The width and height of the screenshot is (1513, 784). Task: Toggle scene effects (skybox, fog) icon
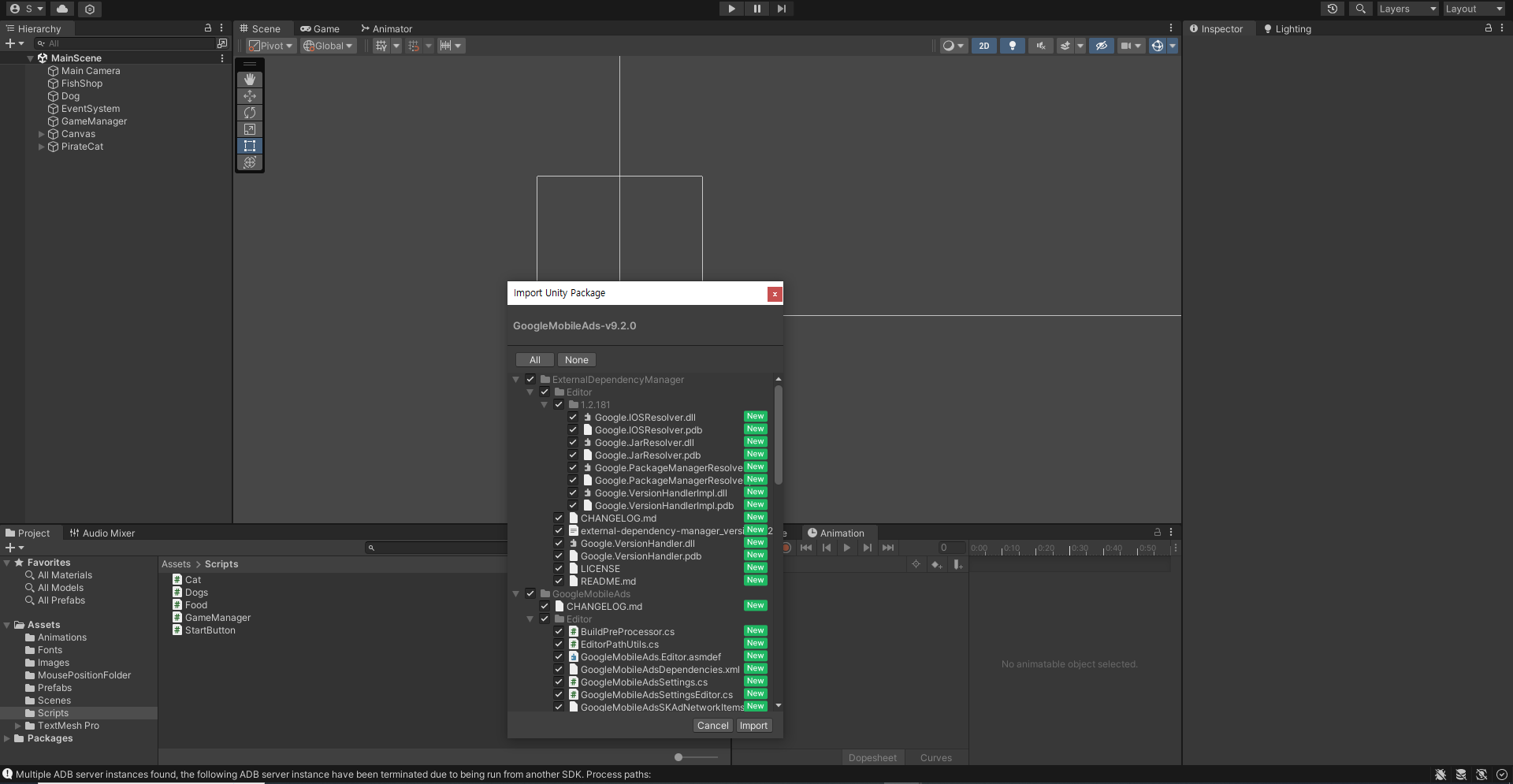point(1065,46)
